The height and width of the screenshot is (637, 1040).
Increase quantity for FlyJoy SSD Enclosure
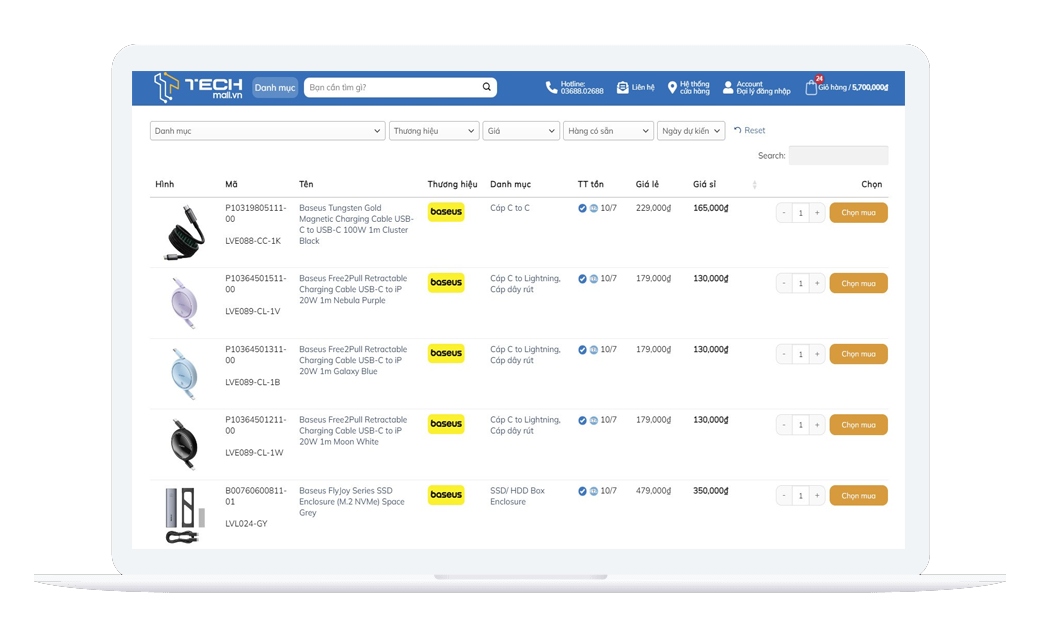(817, 496)
